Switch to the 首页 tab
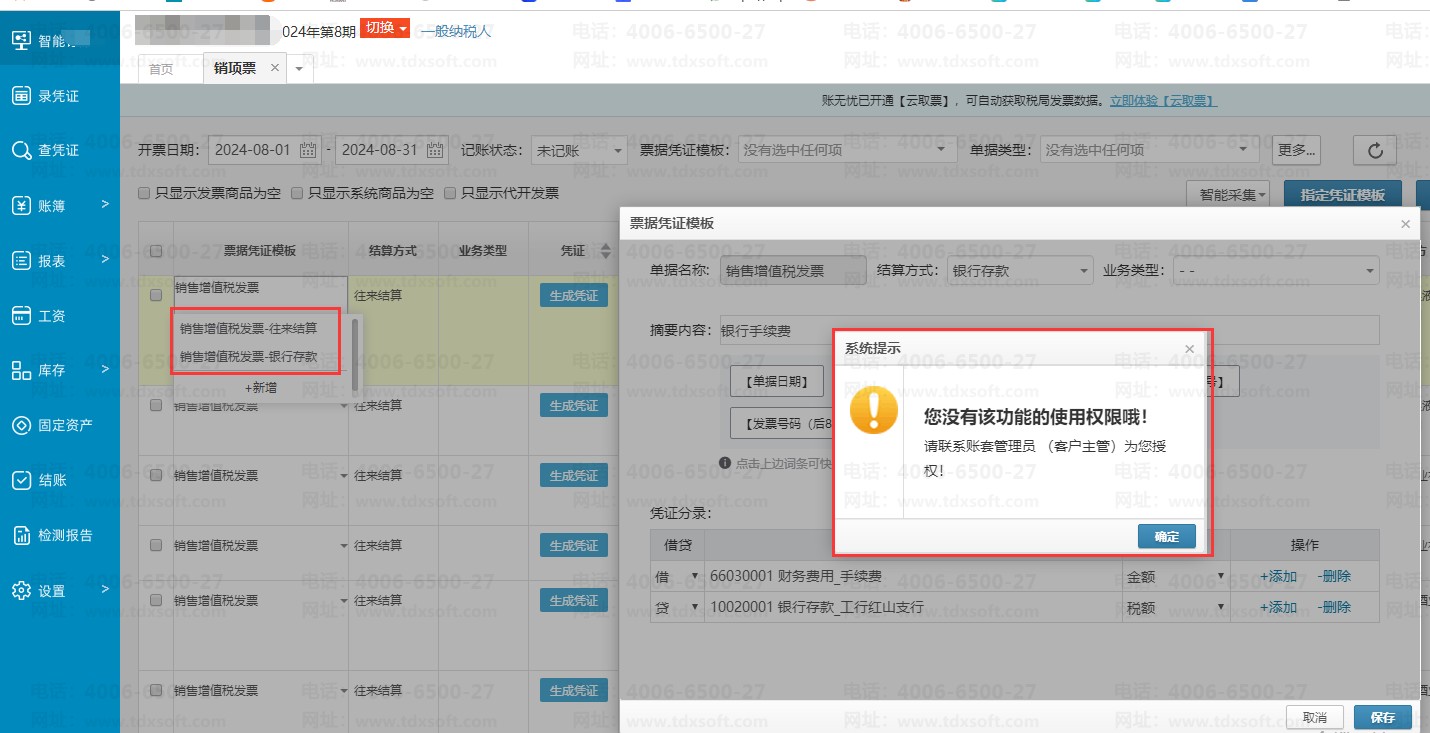Screen dimensions: 1430x733 [161, 69]
